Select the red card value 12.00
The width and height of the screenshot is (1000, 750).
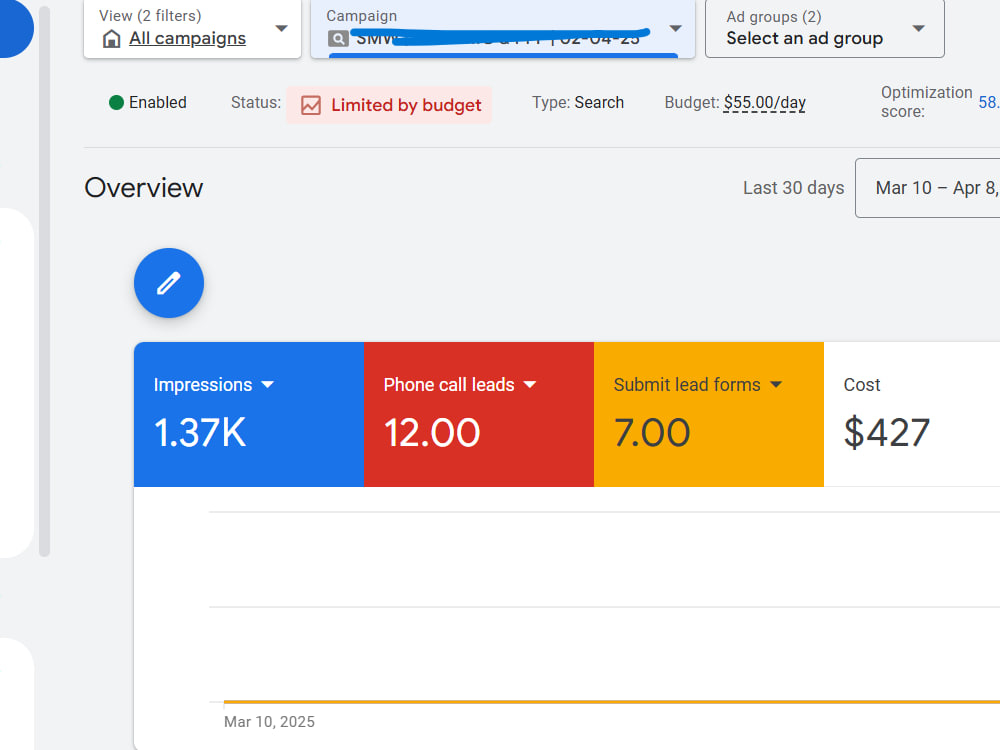tap(432, 433)
